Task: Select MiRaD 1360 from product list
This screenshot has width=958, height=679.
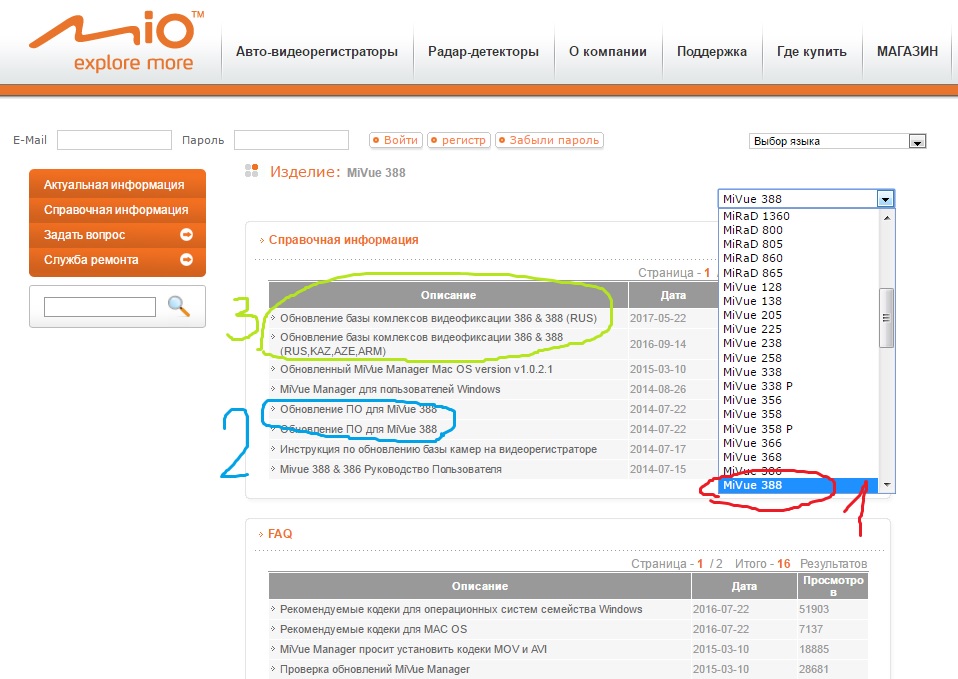Action: 756,216
